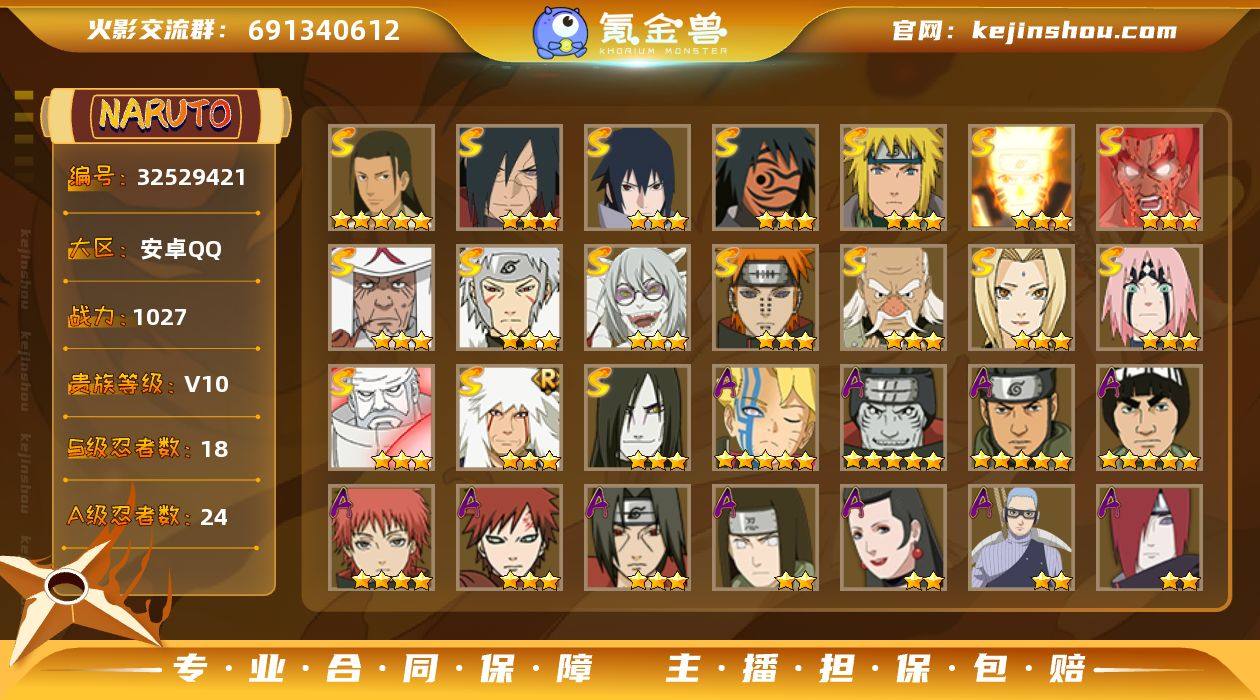Viewport: 1260px width, 700px height.
Task: Select A-rank Gaara with forehead scar
Action: click(510, 538)
